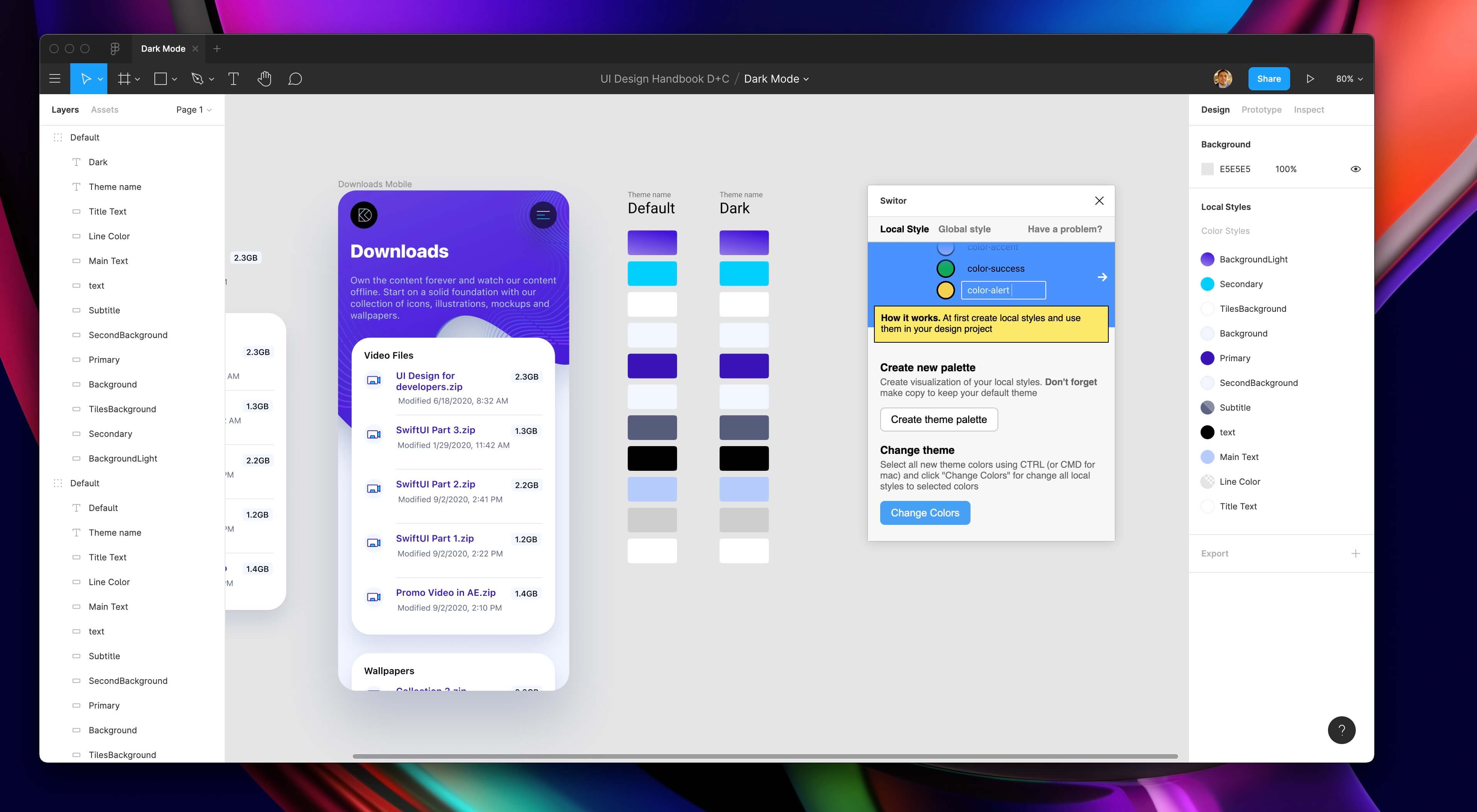
Task: Switch to the Prototype tab
Action: (1262, 110)
